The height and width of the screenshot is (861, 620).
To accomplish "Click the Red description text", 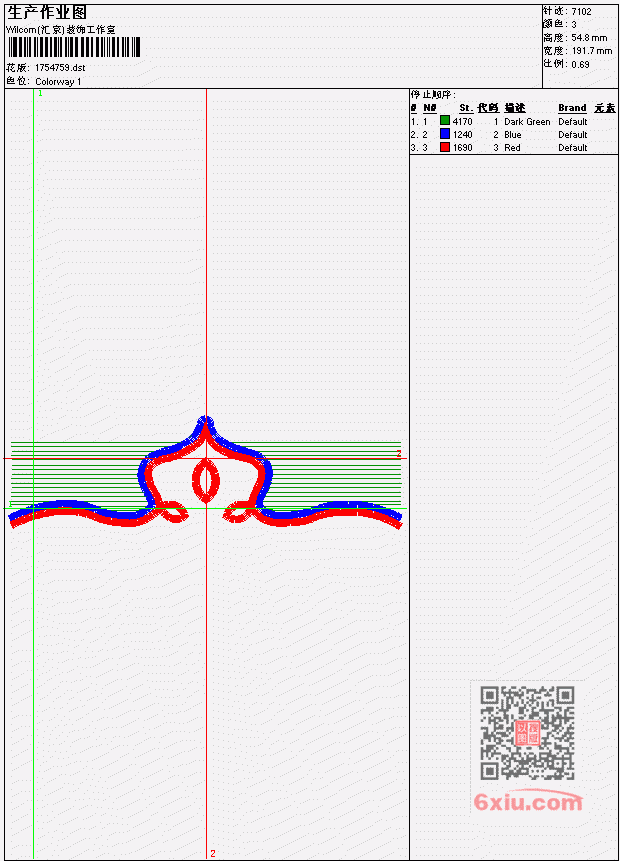I will point(512,148).
